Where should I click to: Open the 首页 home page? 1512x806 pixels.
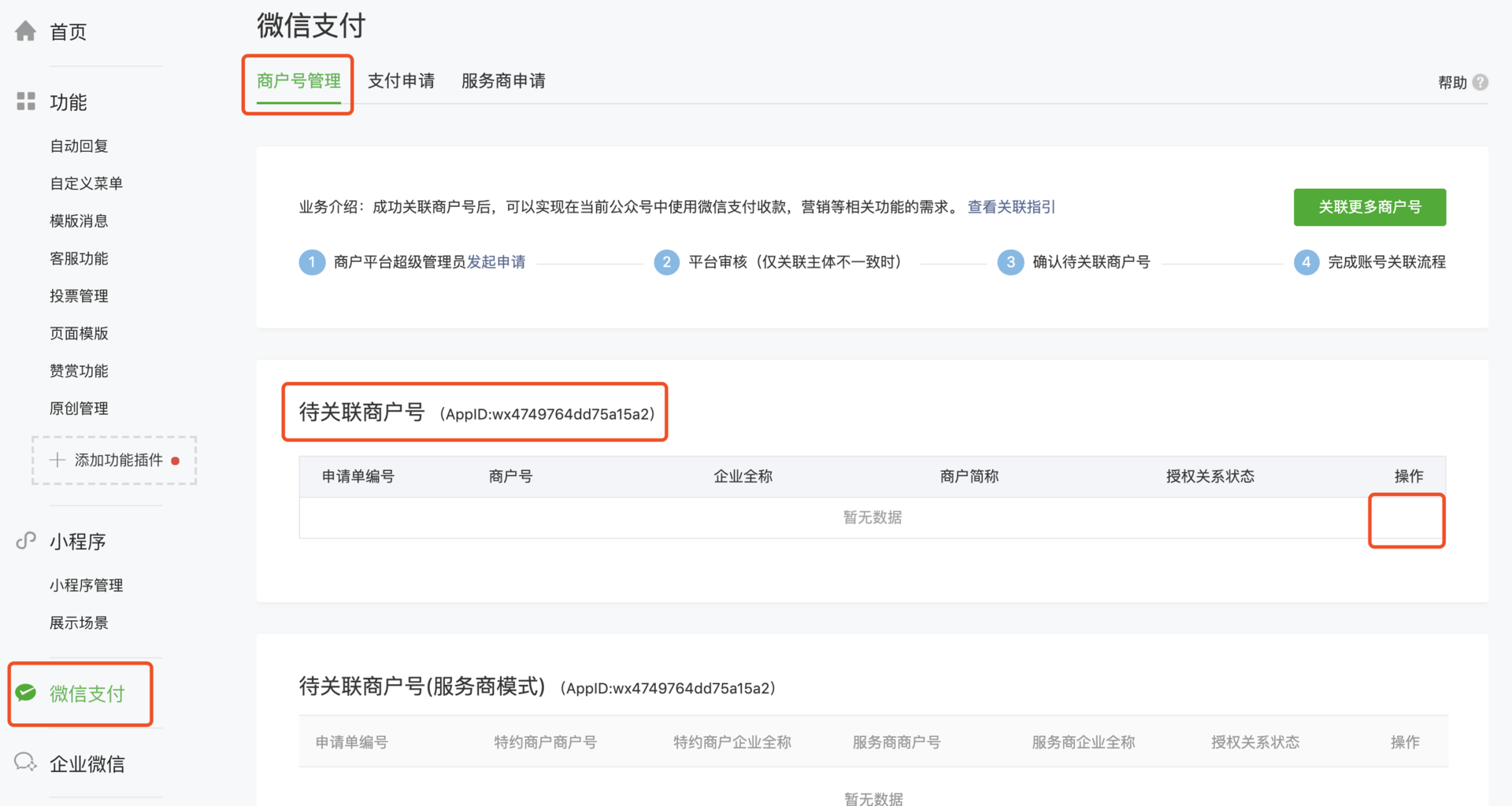coord(68,31)
